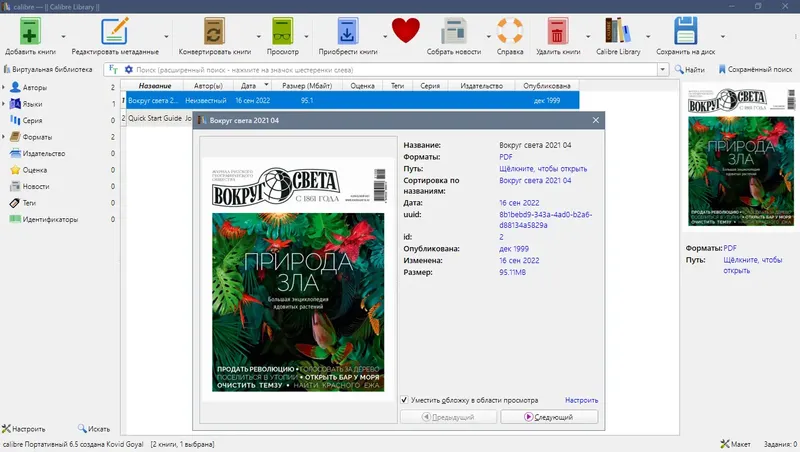Click advanced search gear icon in search bar
Image resolution: width=800 pixels, height=452 pixels.
[129, 69]
